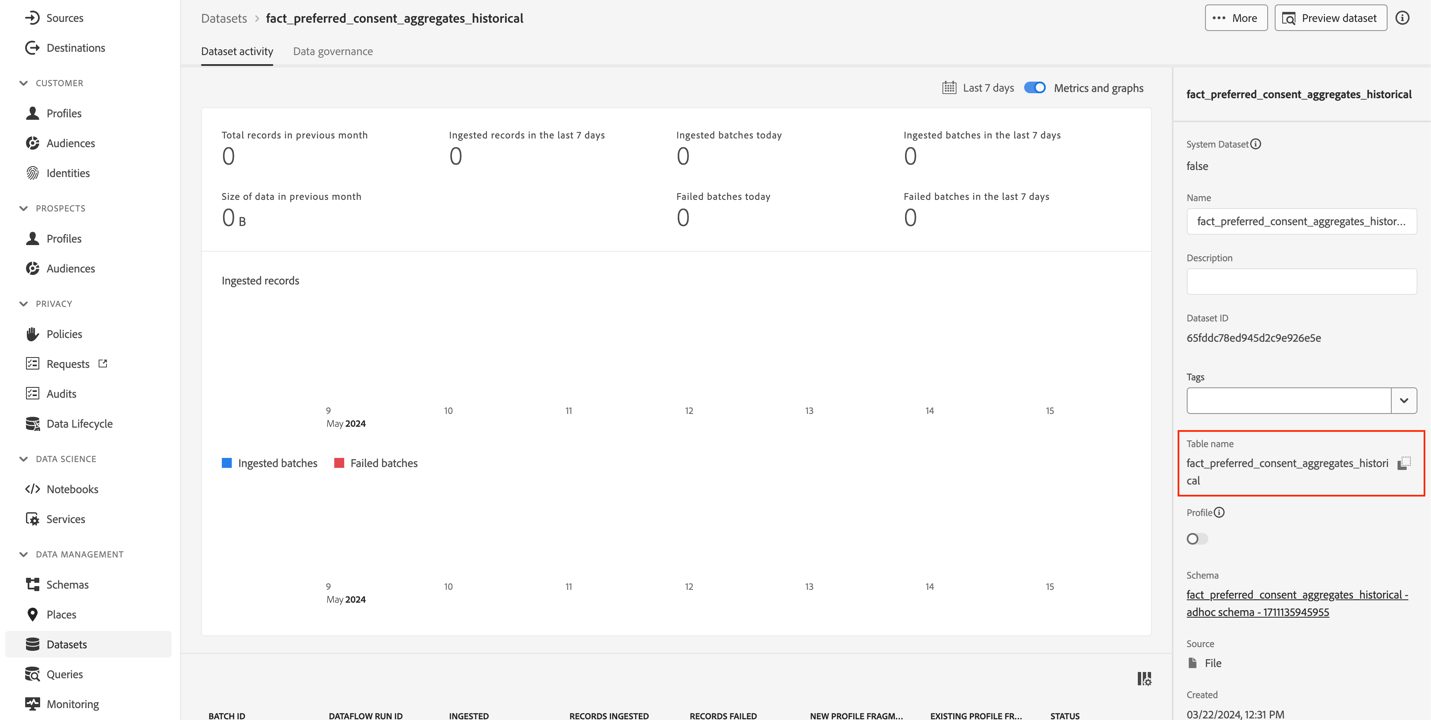
Task: Click the Preview dataset button
Action: [1330, 17]
